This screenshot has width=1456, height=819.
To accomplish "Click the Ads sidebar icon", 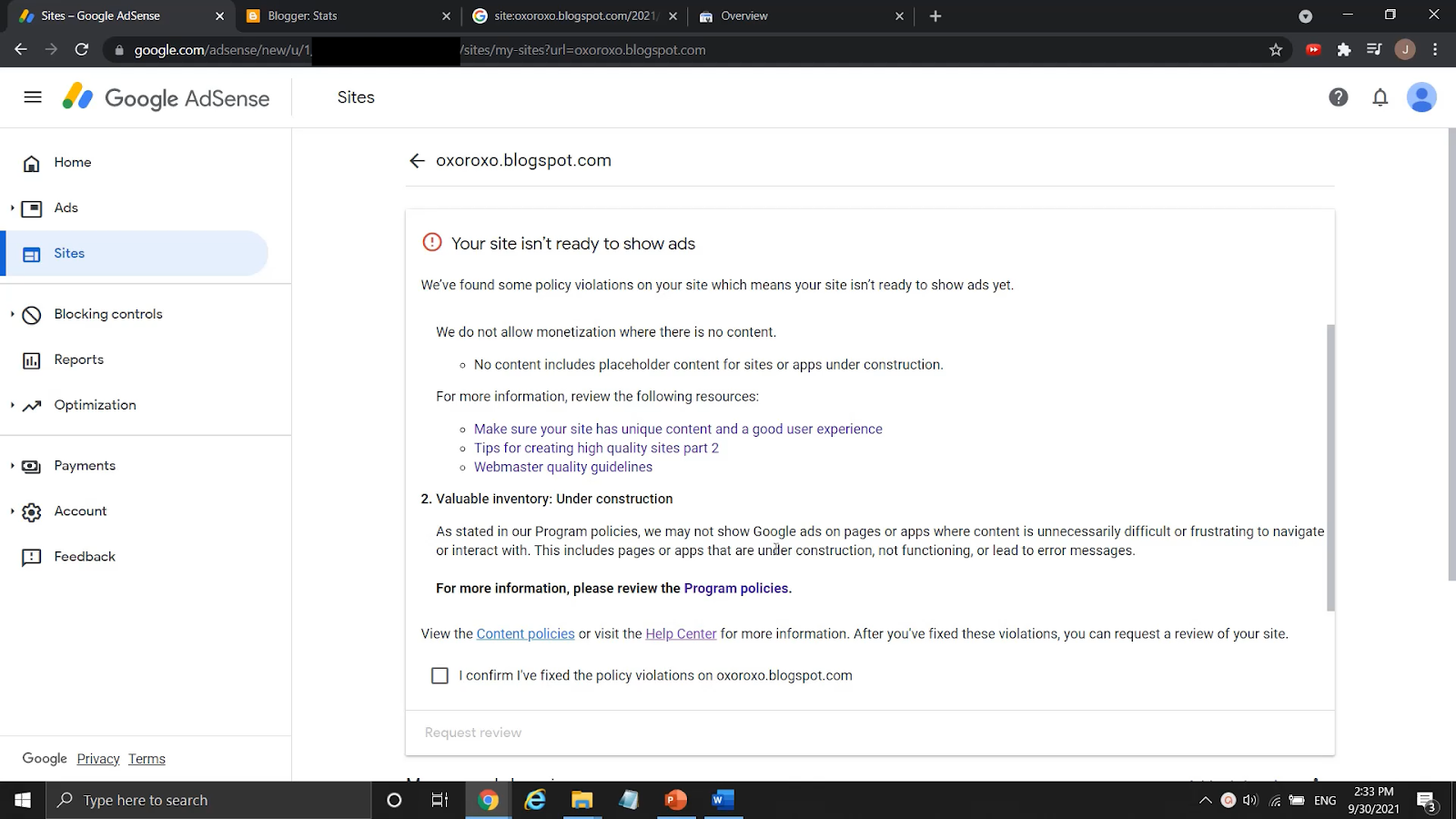I will click(x=31, y=208).
